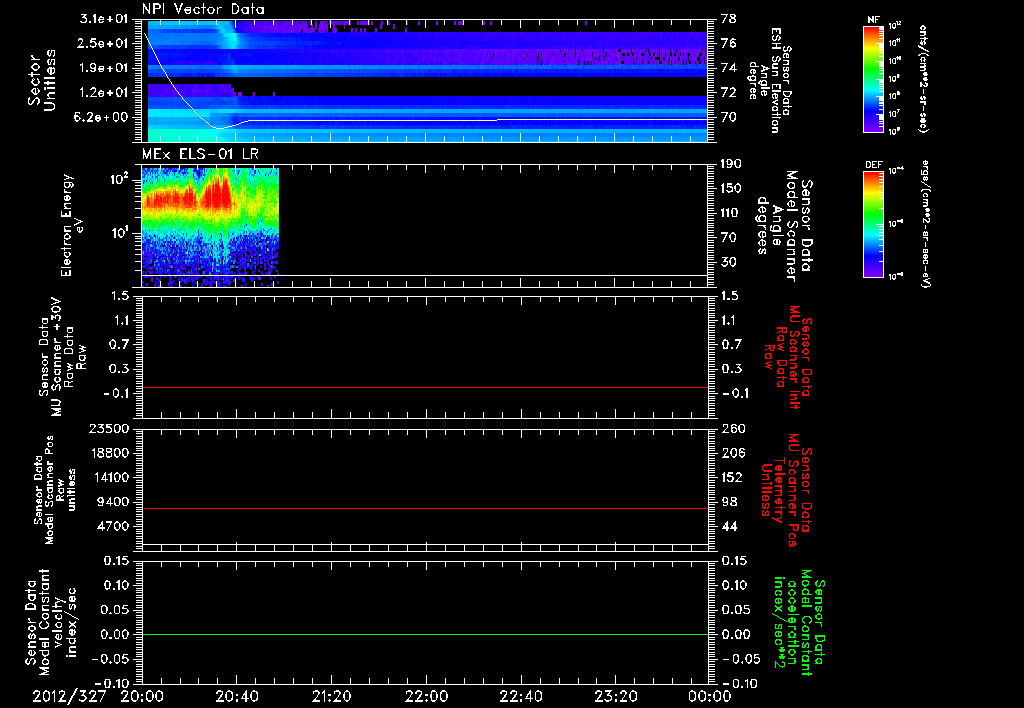Click the 'cnts/(cm**2-sr-sec)' units label

[922, 79]
